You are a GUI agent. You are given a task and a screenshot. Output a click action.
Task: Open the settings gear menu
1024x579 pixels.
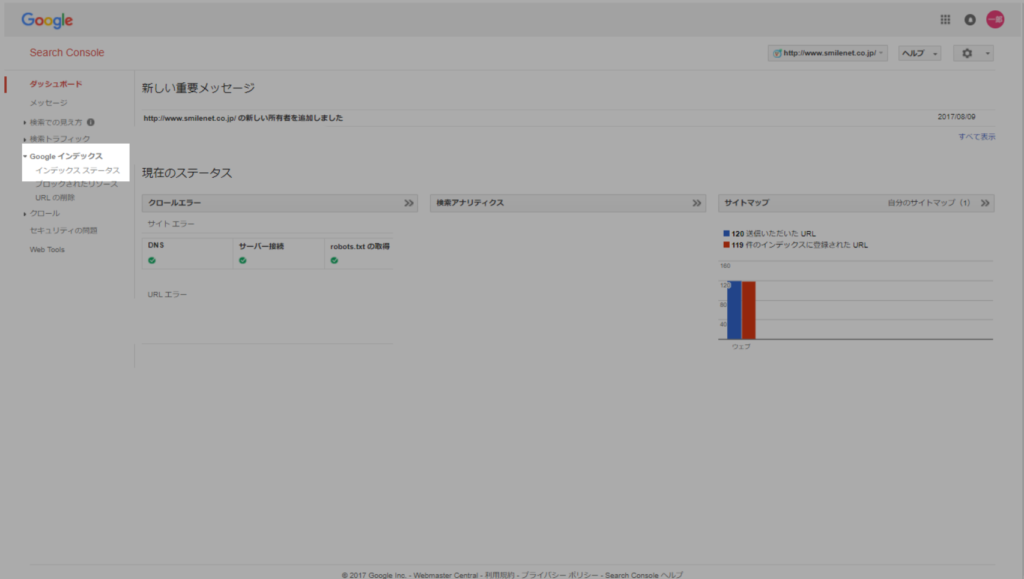[x=973, y=54]
